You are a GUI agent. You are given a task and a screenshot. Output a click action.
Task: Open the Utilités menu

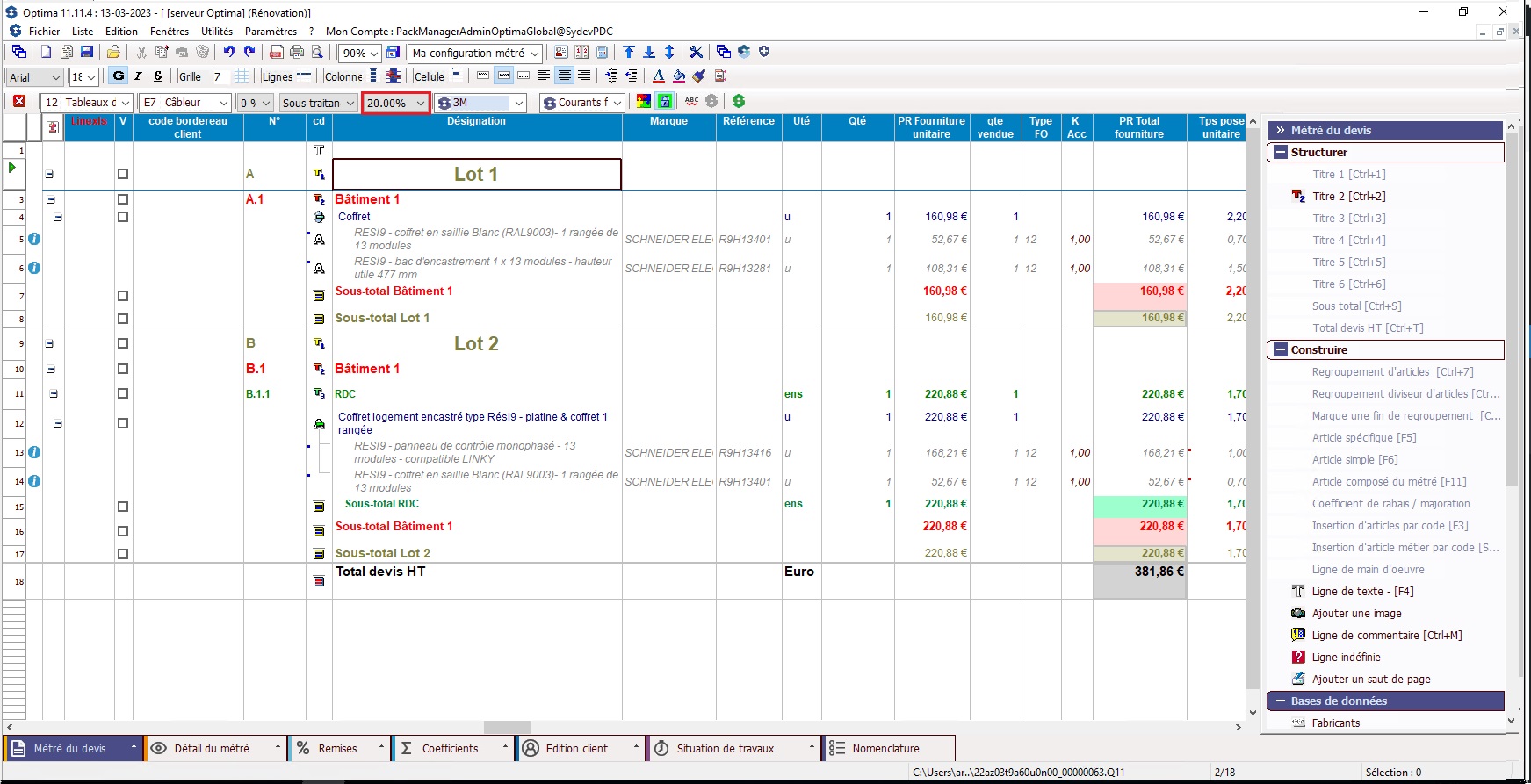pos(216,31)
